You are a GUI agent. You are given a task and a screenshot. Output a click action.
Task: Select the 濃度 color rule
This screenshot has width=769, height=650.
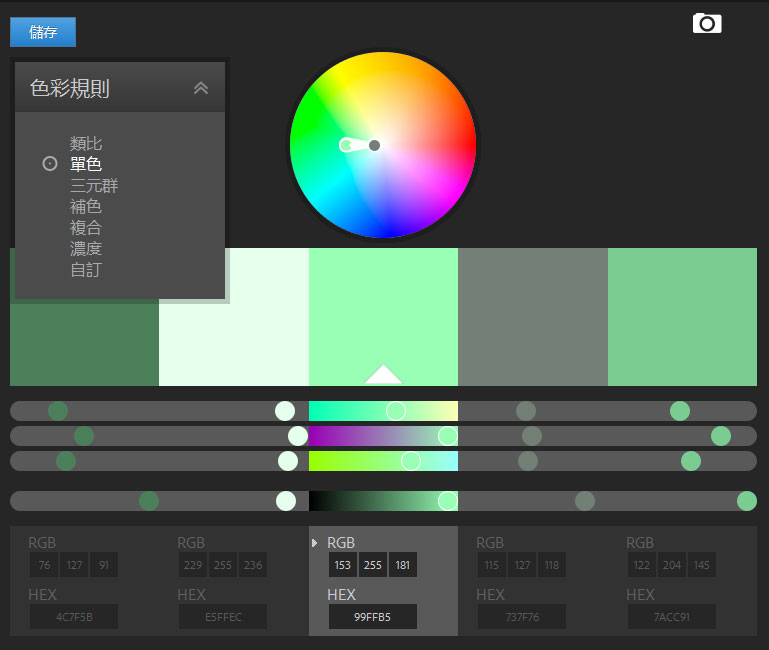point(86,249)
